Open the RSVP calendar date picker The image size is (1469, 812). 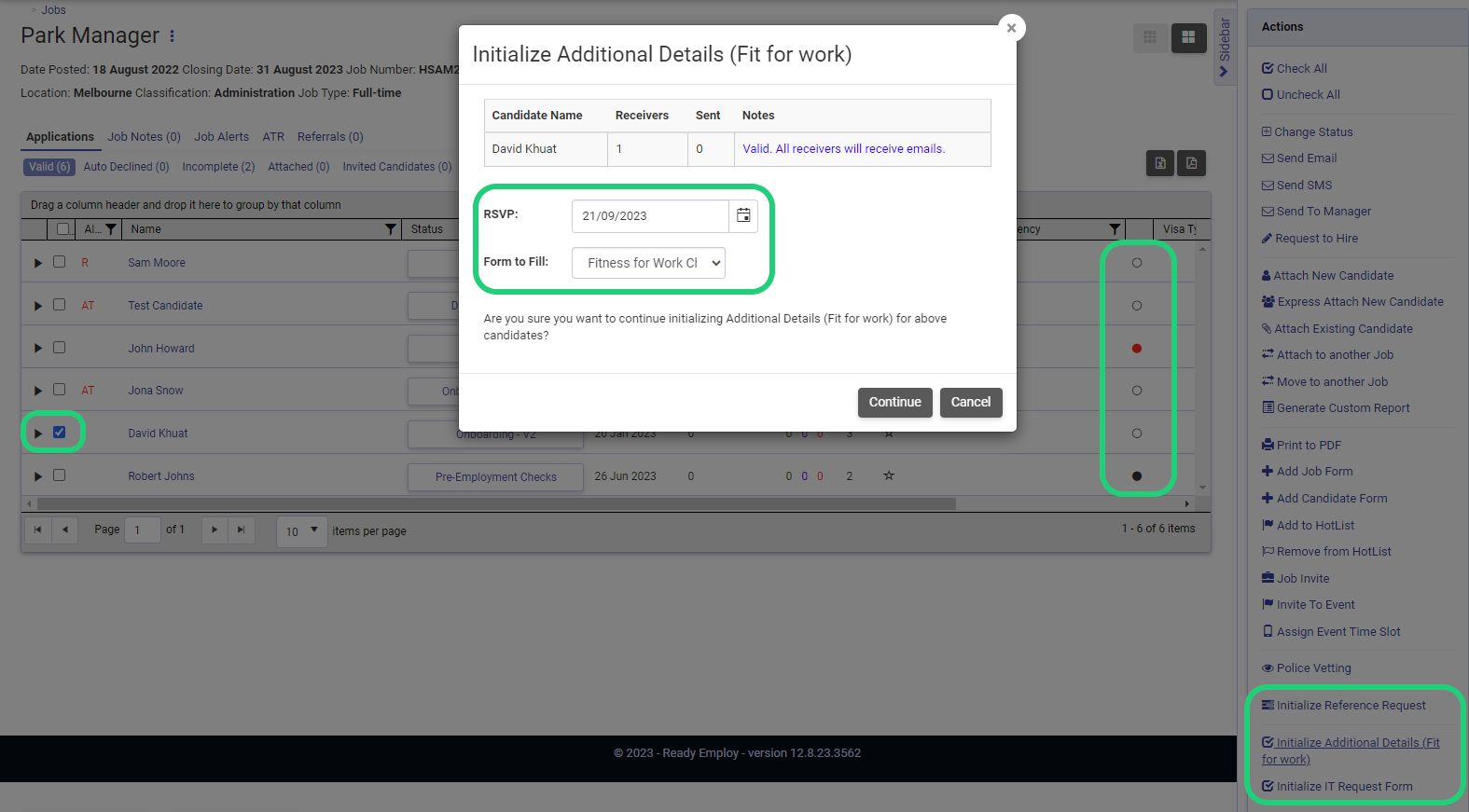[x=743, y=215]
